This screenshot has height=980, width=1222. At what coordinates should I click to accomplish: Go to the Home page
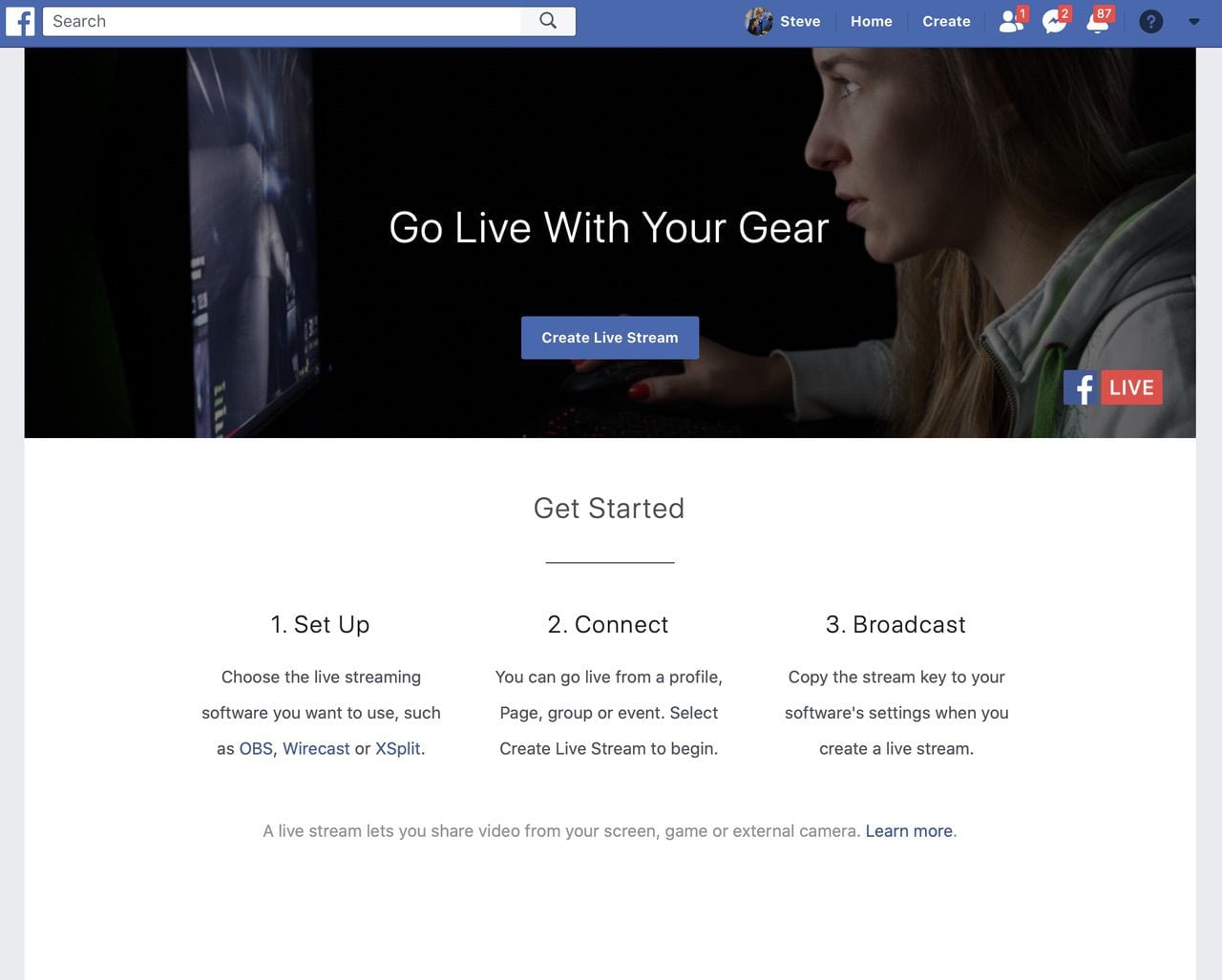click(x=871, y=21)
